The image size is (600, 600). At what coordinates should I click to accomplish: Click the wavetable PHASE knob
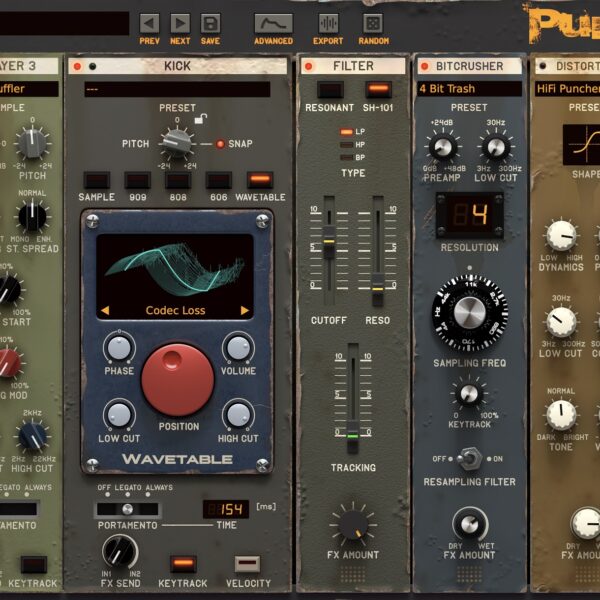[x=119, y=348]
